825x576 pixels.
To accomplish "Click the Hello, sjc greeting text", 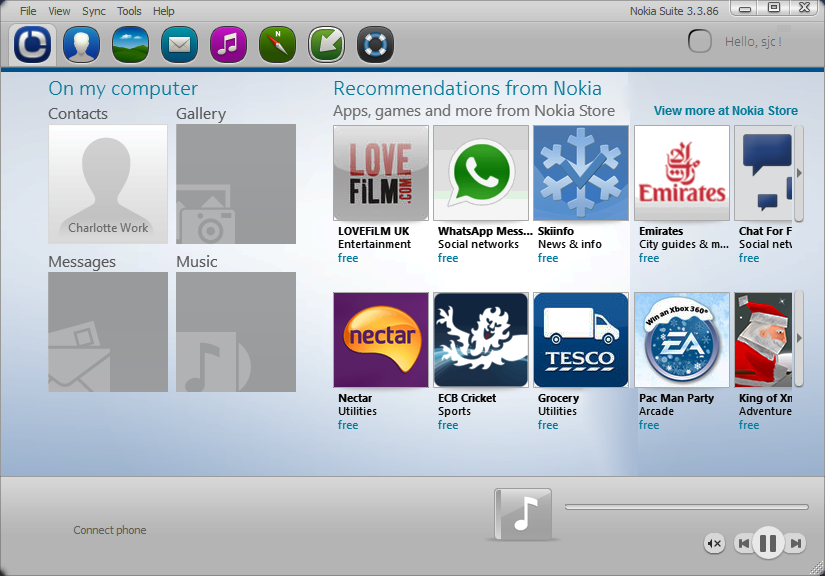I will point(753,42).
